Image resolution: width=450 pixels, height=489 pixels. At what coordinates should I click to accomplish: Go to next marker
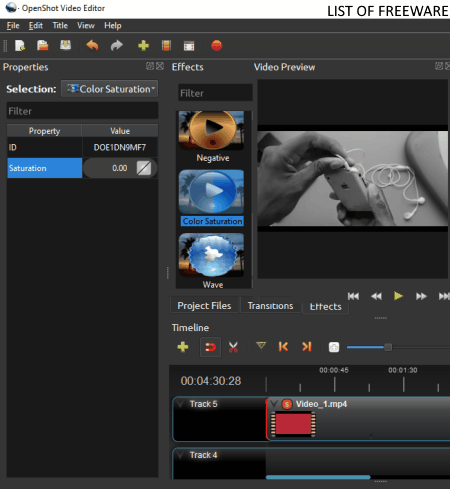pos(307,347)
